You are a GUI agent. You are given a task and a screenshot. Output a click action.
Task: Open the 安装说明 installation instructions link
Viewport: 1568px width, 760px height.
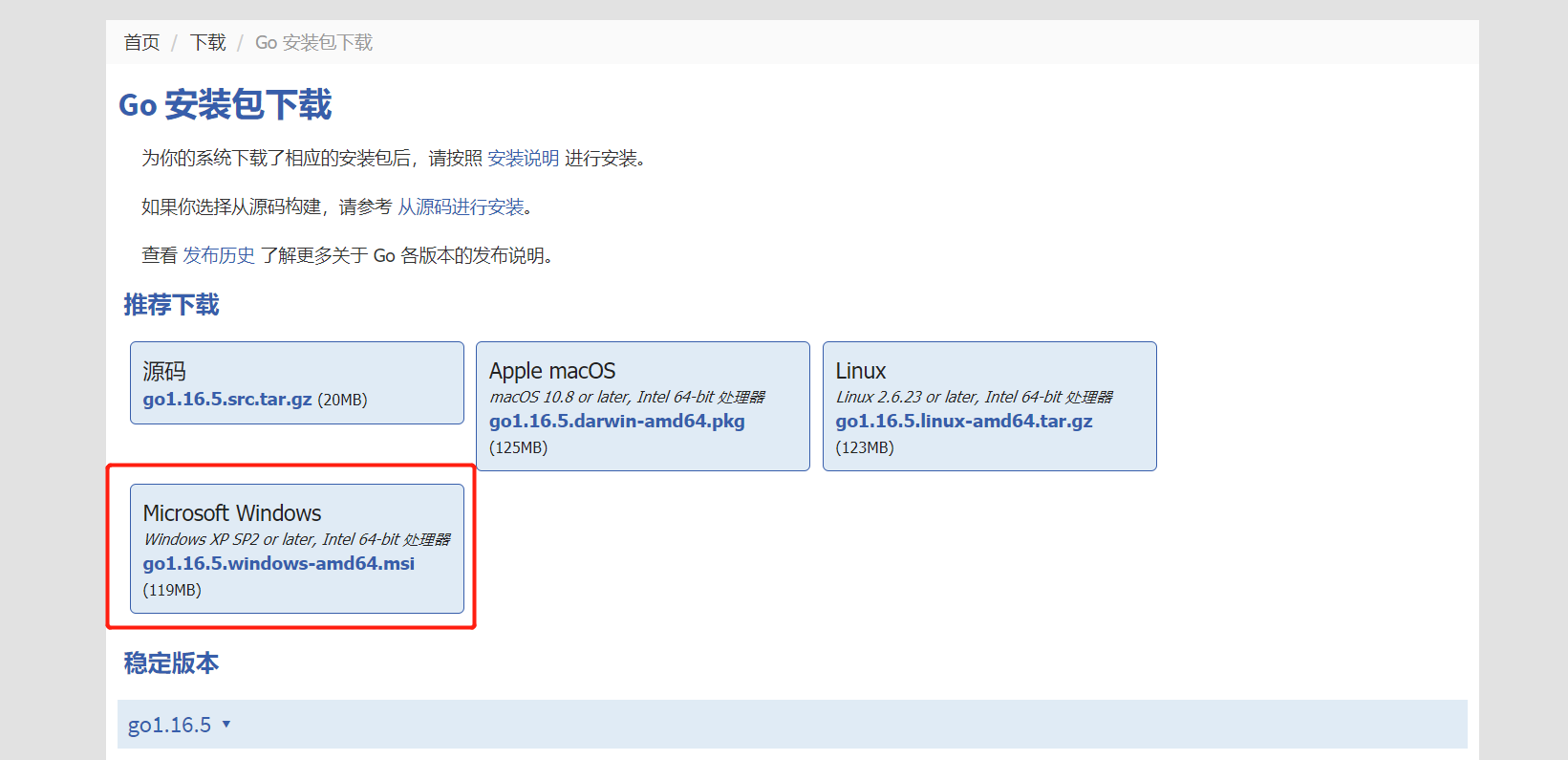[523, 158]
